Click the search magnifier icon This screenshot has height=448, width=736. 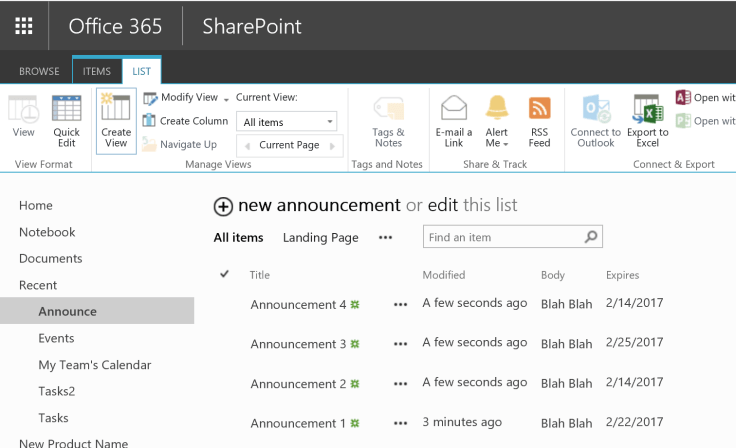coord(591,237)
